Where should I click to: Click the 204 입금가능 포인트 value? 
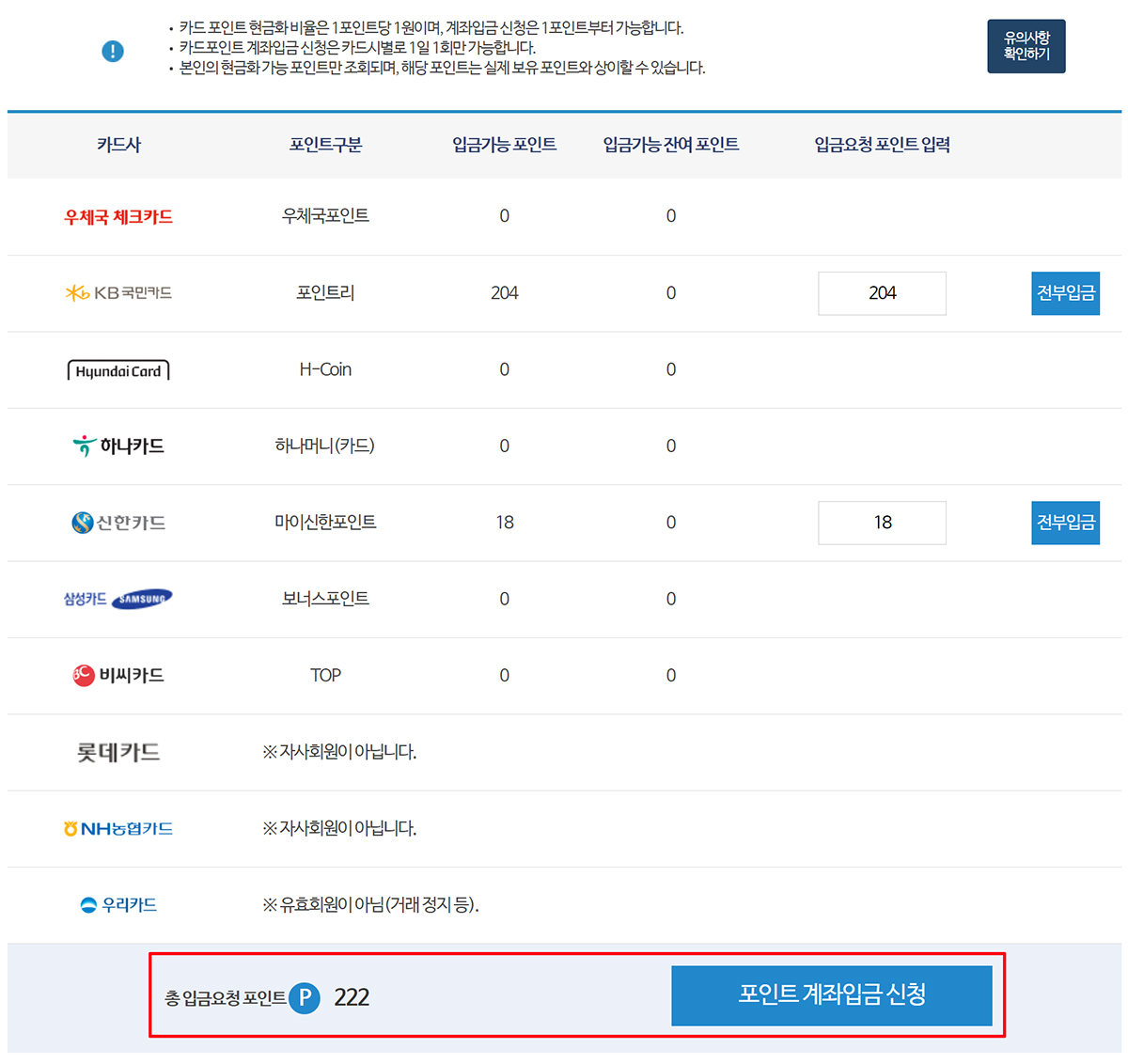click(x=504, y=293)
